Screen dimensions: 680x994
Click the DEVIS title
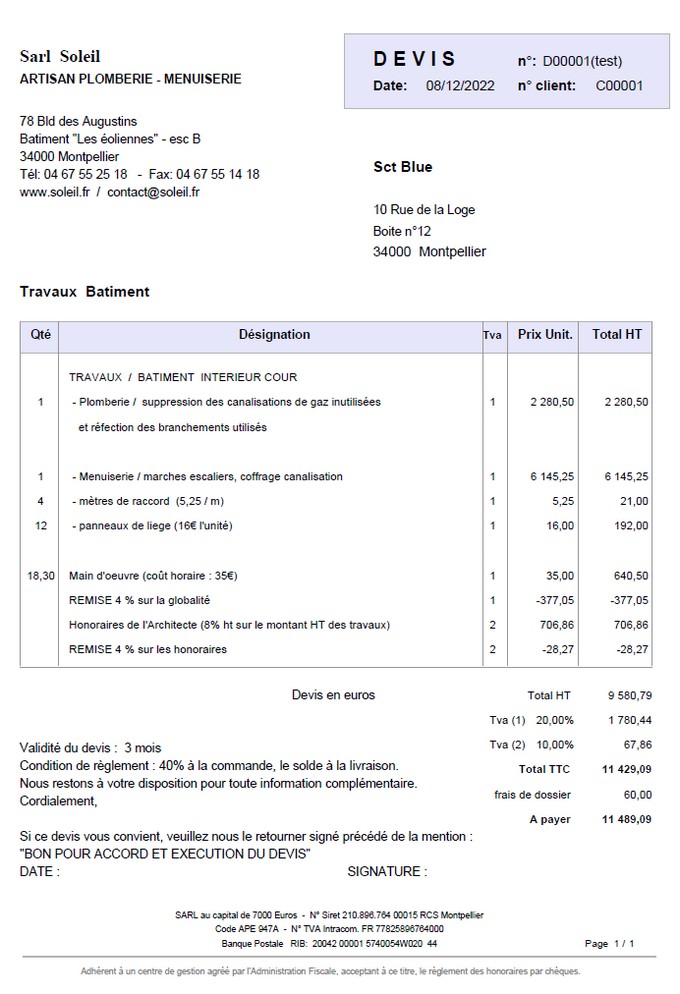(x=414, y=59)
